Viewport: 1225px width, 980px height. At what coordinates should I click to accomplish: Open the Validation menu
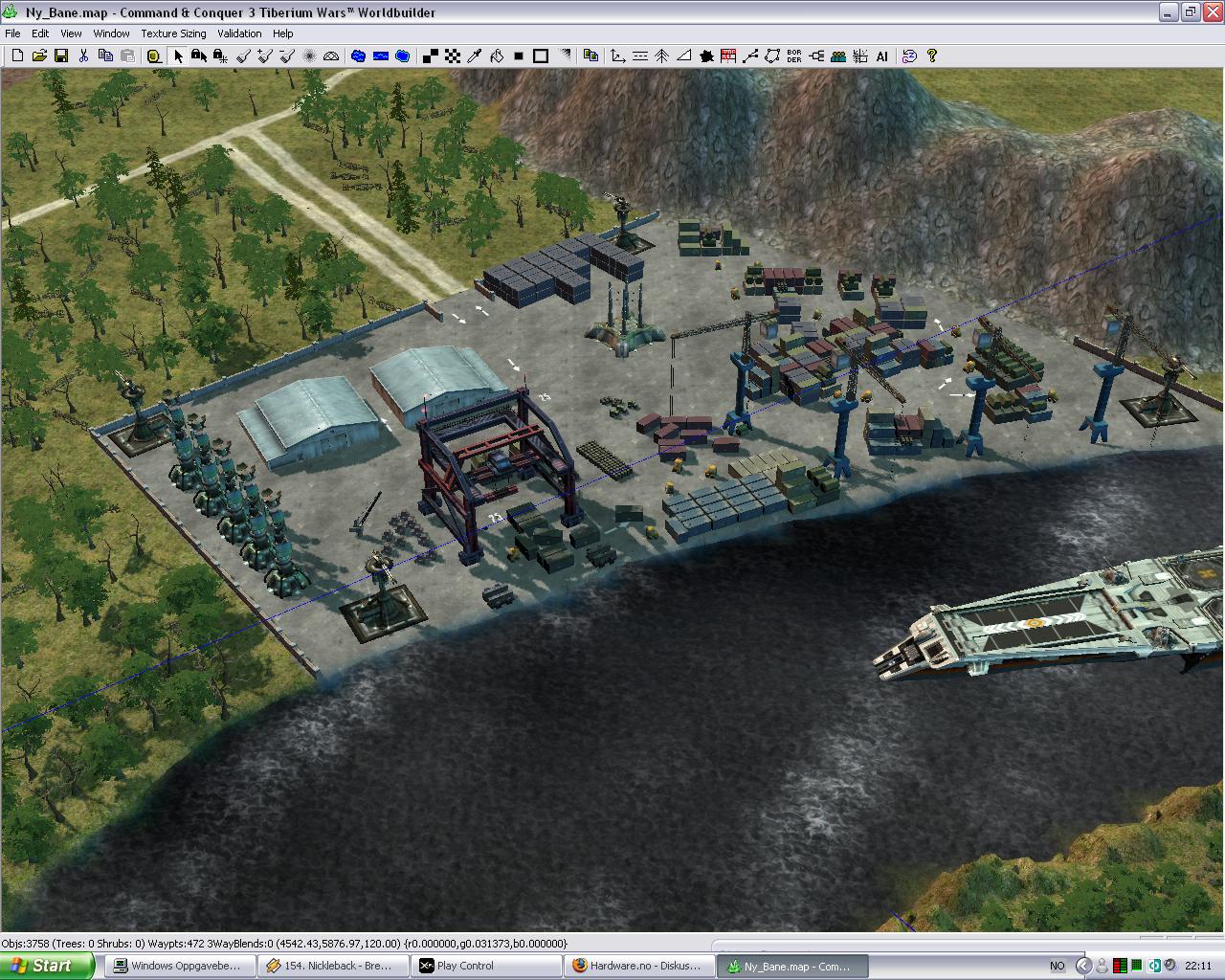pos(239,33)
